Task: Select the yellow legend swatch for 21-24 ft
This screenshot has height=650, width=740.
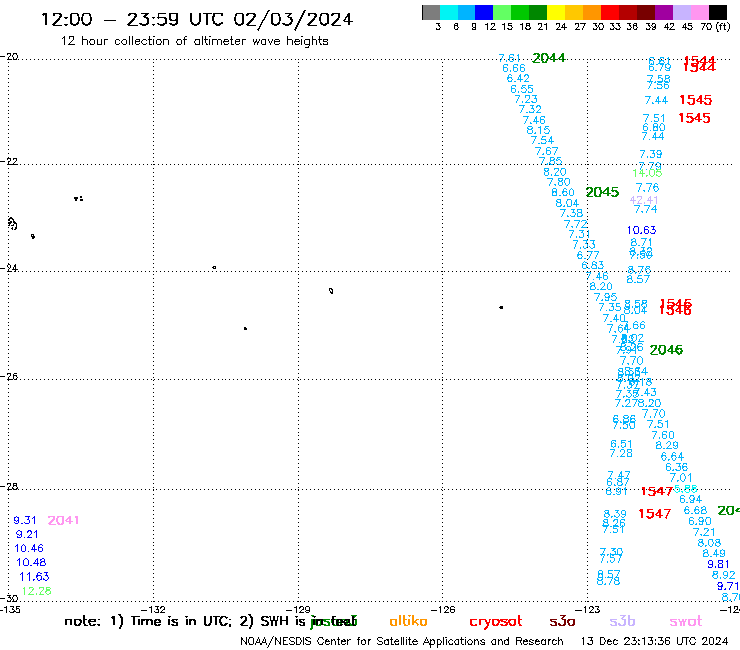Action: [555, 12]
